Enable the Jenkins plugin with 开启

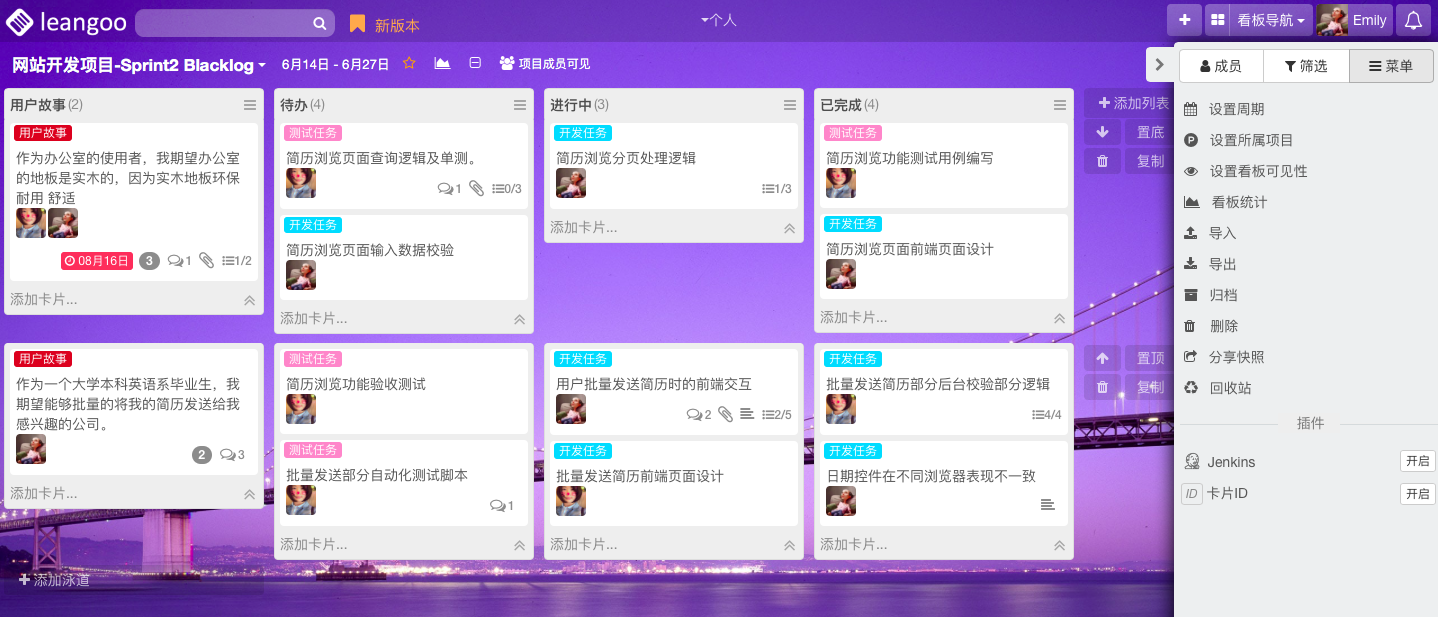[x=1416, y=461]
